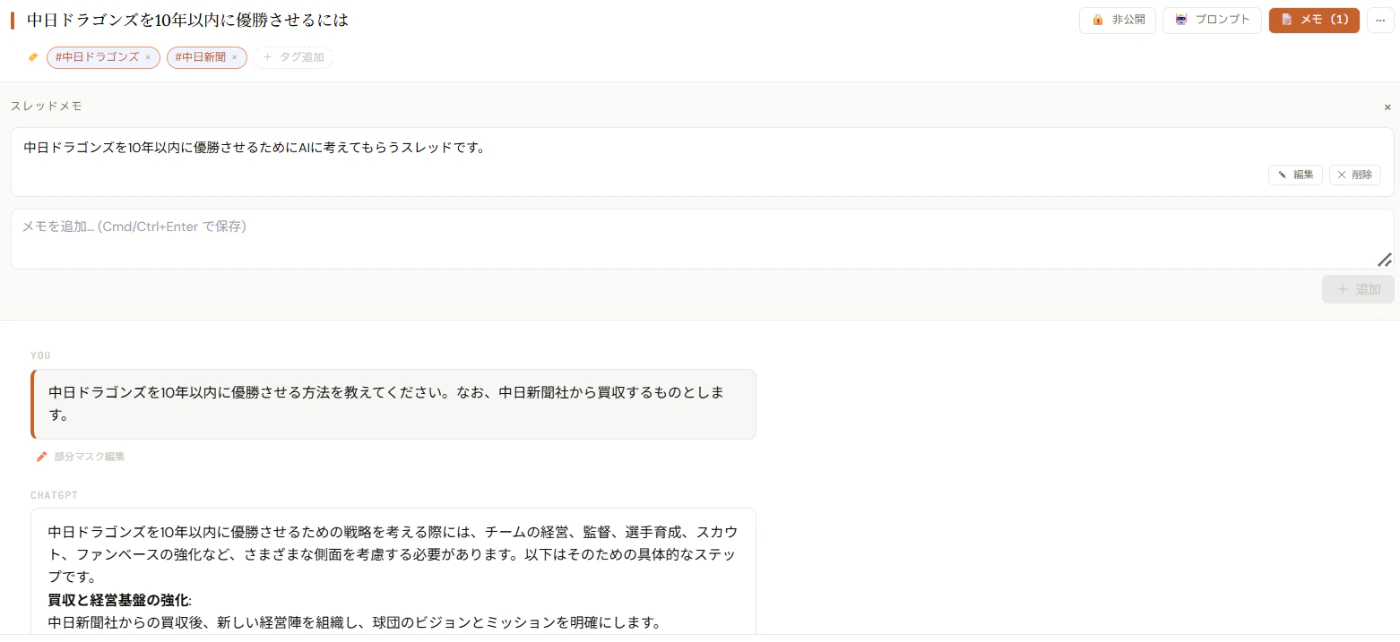Click the thread title 中日ドラゴンズを10年以内に優勝させるには
This screenshot has width=1400, height=642.
tap(188, 20)
